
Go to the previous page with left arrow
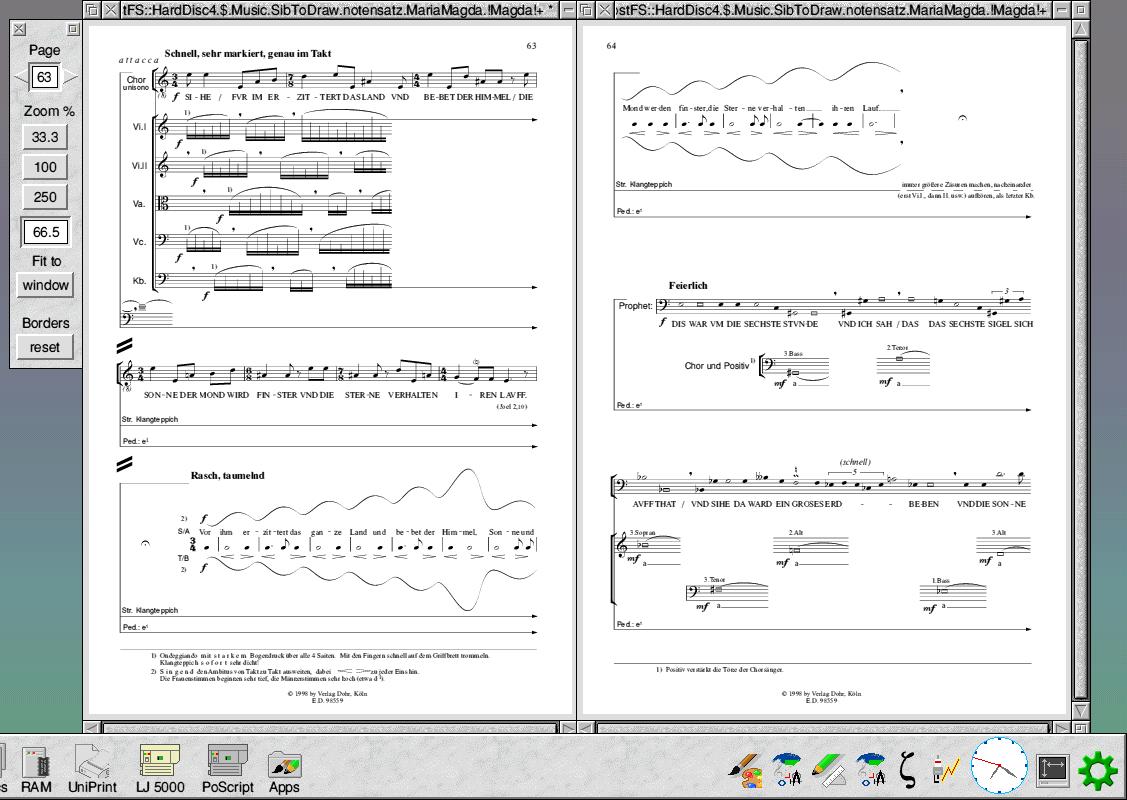coord(21,77)
